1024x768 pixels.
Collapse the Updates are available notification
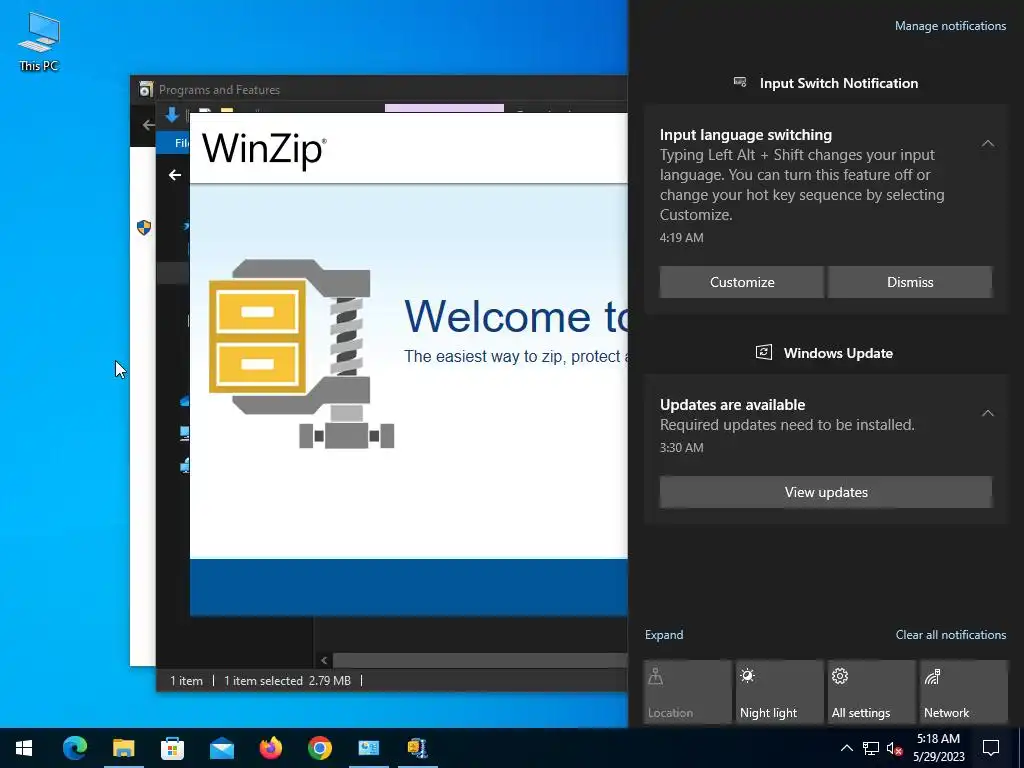[987, 413]
